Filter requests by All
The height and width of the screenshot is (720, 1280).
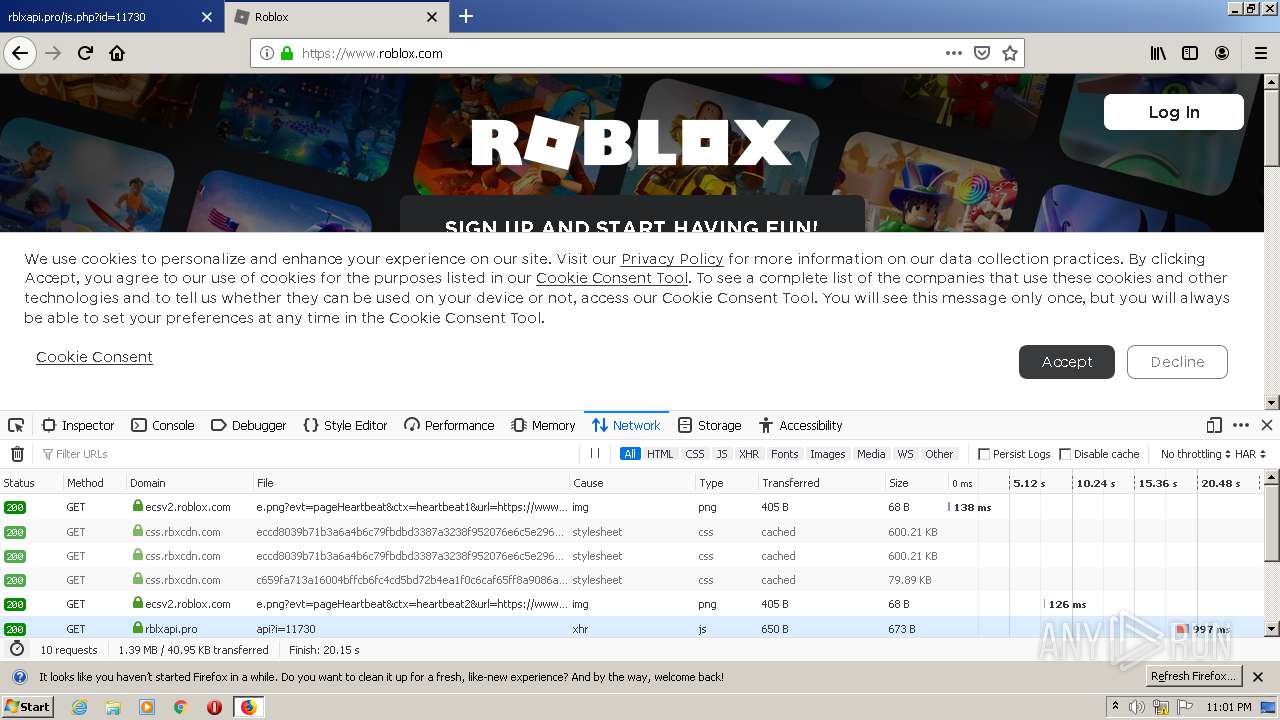pos(630,454)
